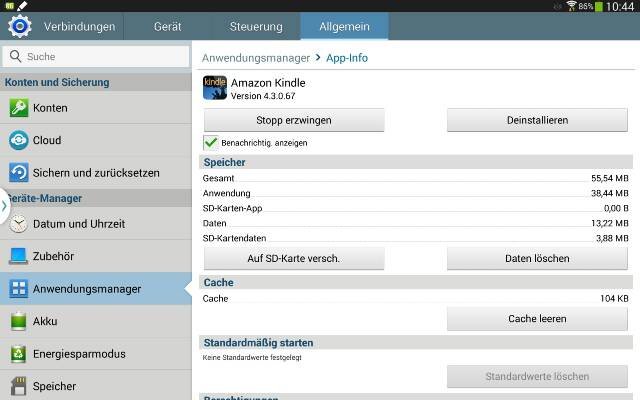Tap the SD-Karten-App 0,00 B row
The height and width of the screenshot is (400, 640).
[416, 208]
